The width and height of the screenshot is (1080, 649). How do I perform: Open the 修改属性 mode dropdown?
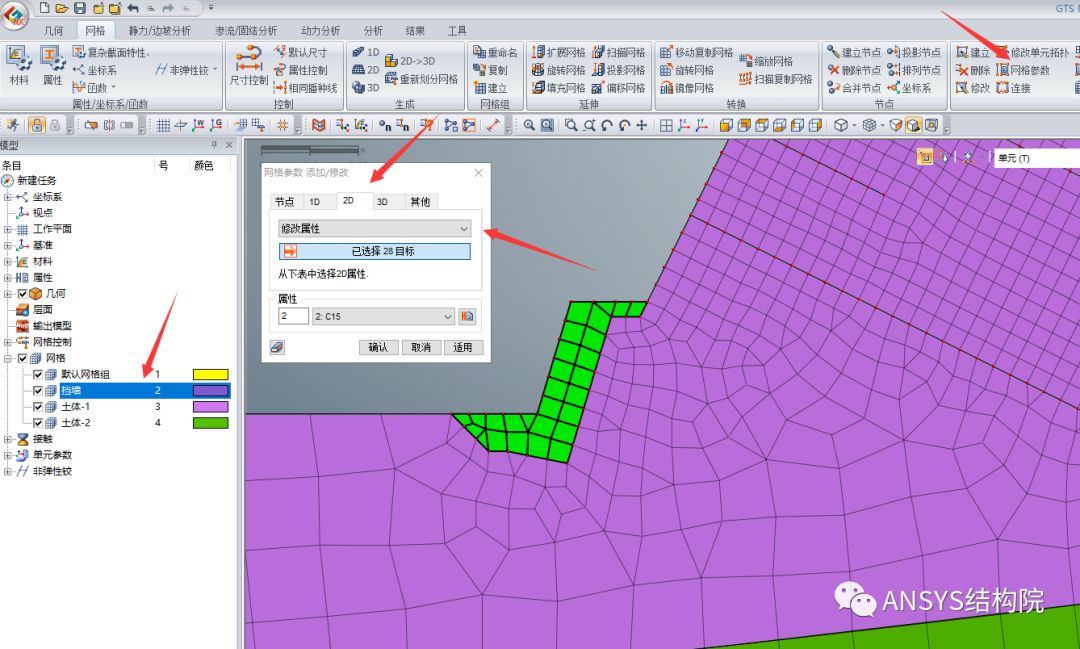click(x=375, y=228)
